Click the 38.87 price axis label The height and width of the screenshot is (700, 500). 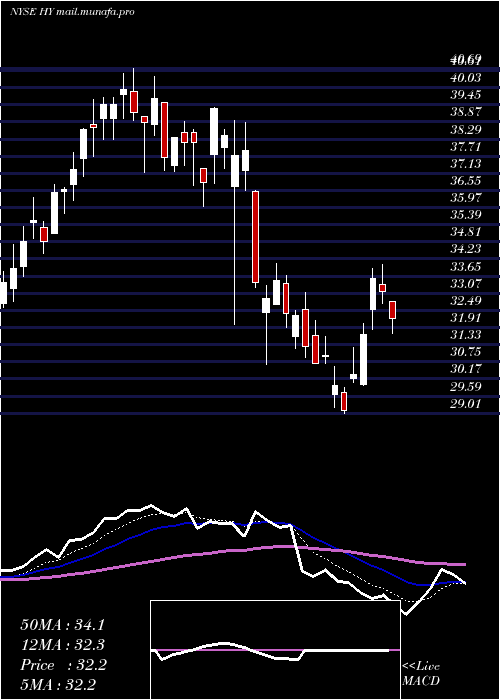pyautogui.click(x=465, y=112)
